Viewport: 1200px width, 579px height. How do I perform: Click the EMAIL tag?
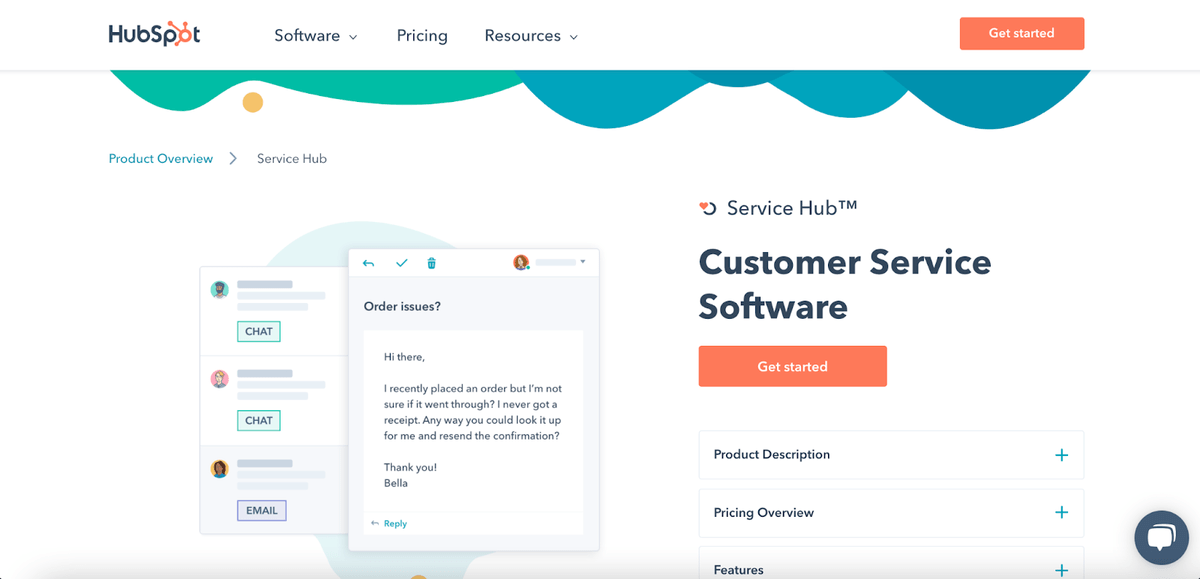[262, 510]
